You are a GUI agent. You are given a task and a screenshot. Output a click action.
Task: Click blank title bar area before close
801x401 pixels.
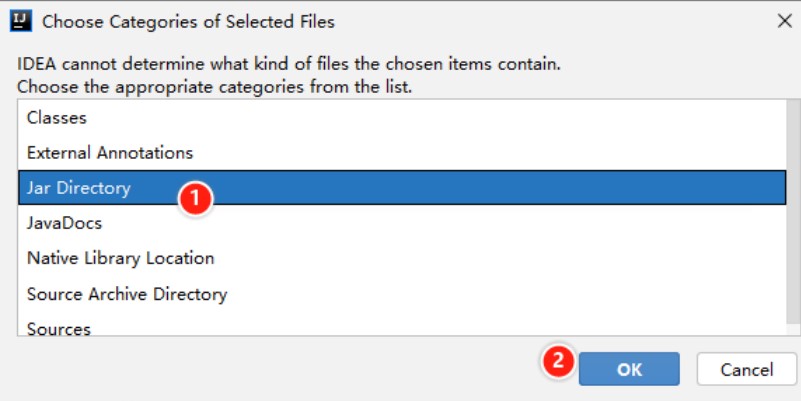[x=552, y=21]
